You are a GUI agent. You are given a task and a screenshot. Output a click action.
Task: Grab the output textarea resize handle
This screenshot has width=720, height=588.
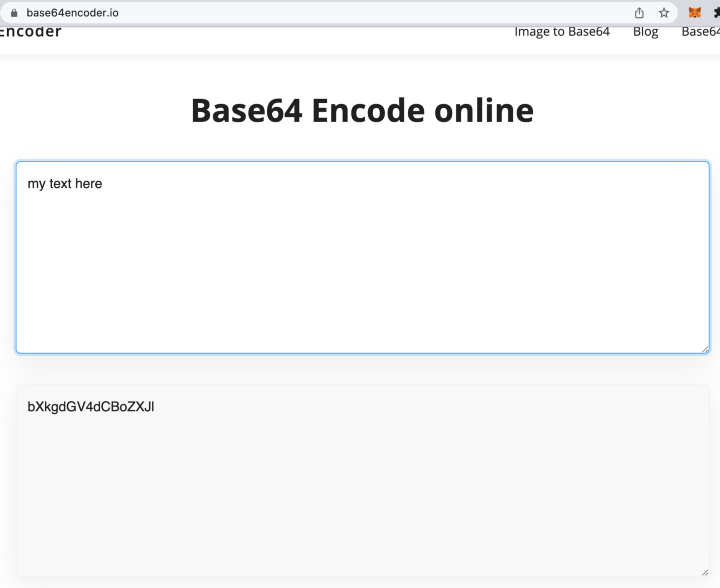tap(705, 572)
